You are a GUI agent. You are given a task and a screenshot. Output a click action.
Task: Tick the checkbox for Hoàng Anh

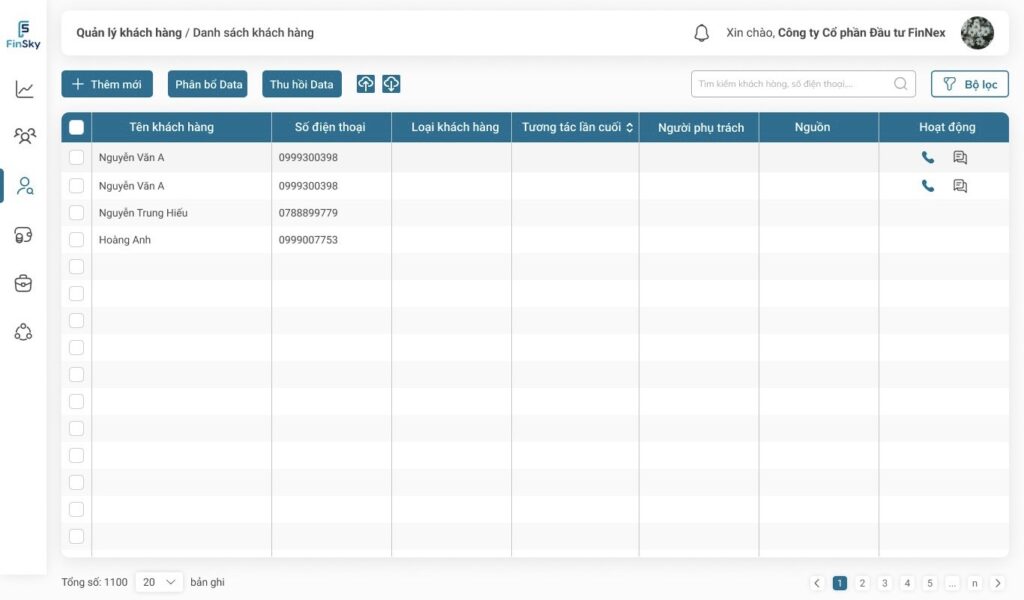76,240
